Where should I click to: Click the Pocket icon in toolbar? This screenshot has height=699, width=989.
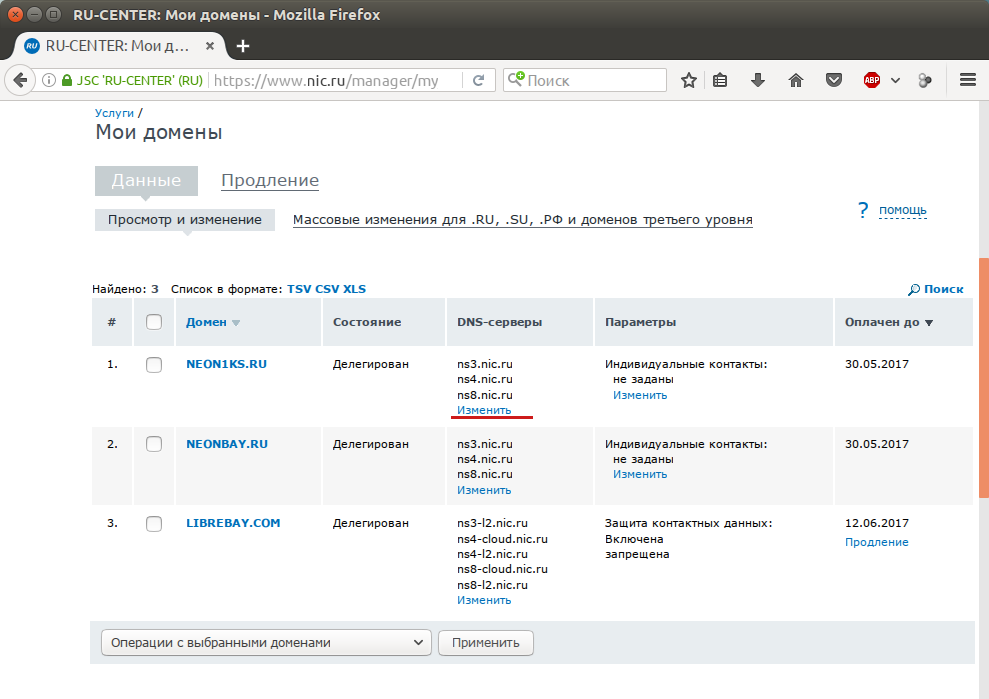tap(834, 80)
